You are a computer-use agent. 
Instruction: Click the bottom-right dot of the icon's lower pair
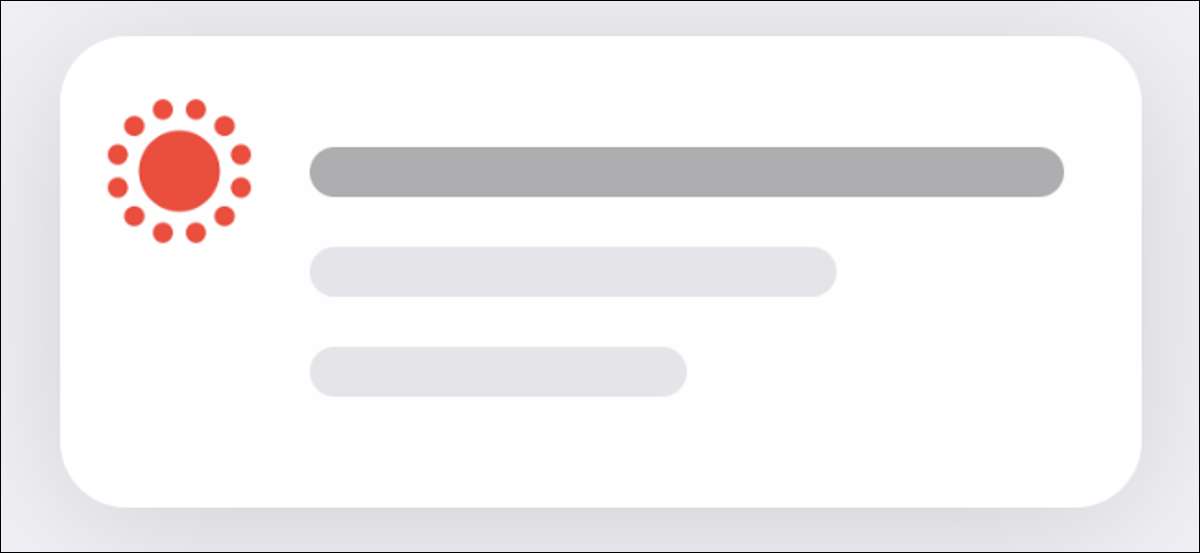coord(196,232)
